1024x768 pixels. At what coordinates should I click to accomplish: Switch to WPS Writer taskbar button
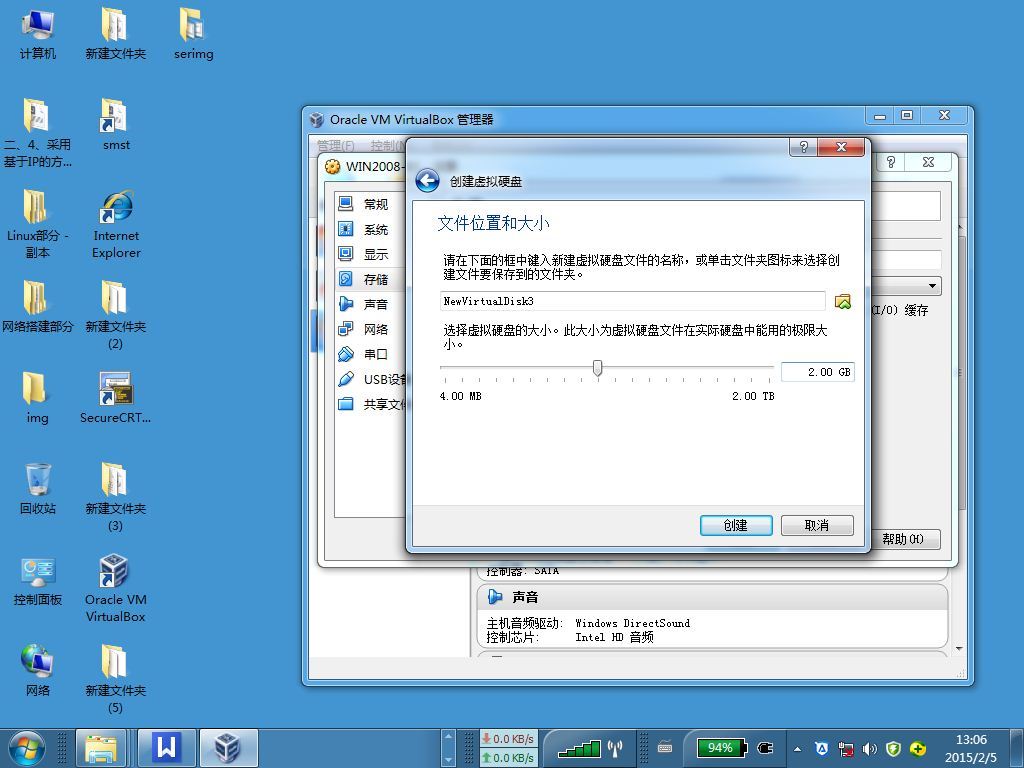tap(167, 748)
